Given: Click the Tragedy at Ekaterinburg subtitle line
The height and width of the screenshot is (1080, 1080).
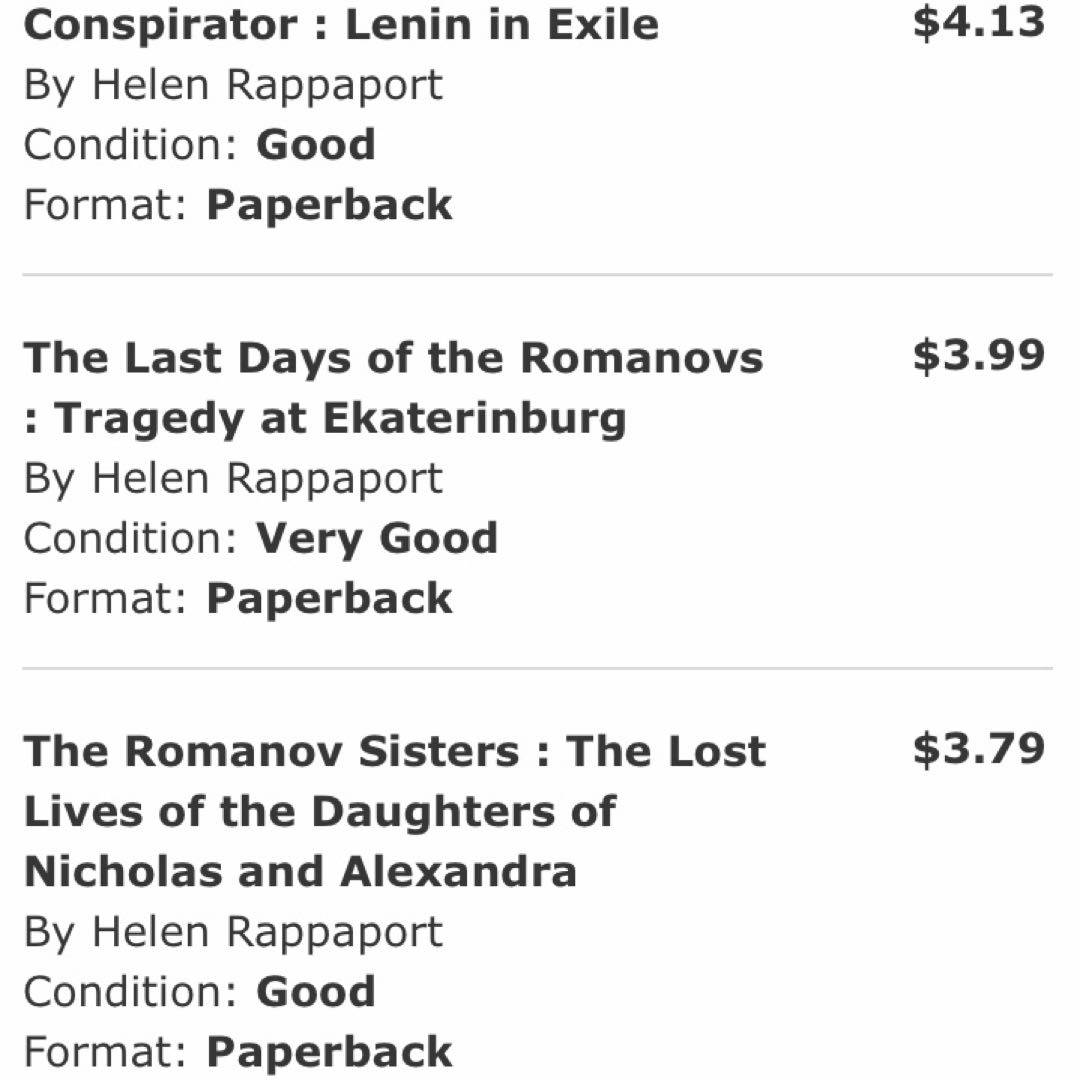Looking at the screenshot, I should (325, 418).
